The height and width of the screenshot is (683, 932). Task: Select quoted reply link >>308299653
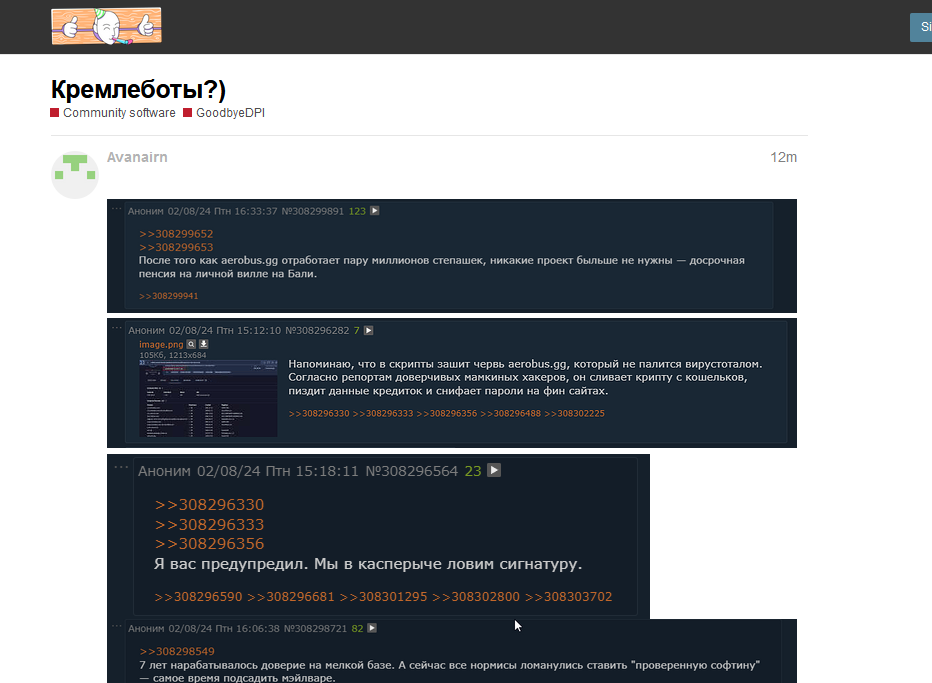tap(176, 247)
